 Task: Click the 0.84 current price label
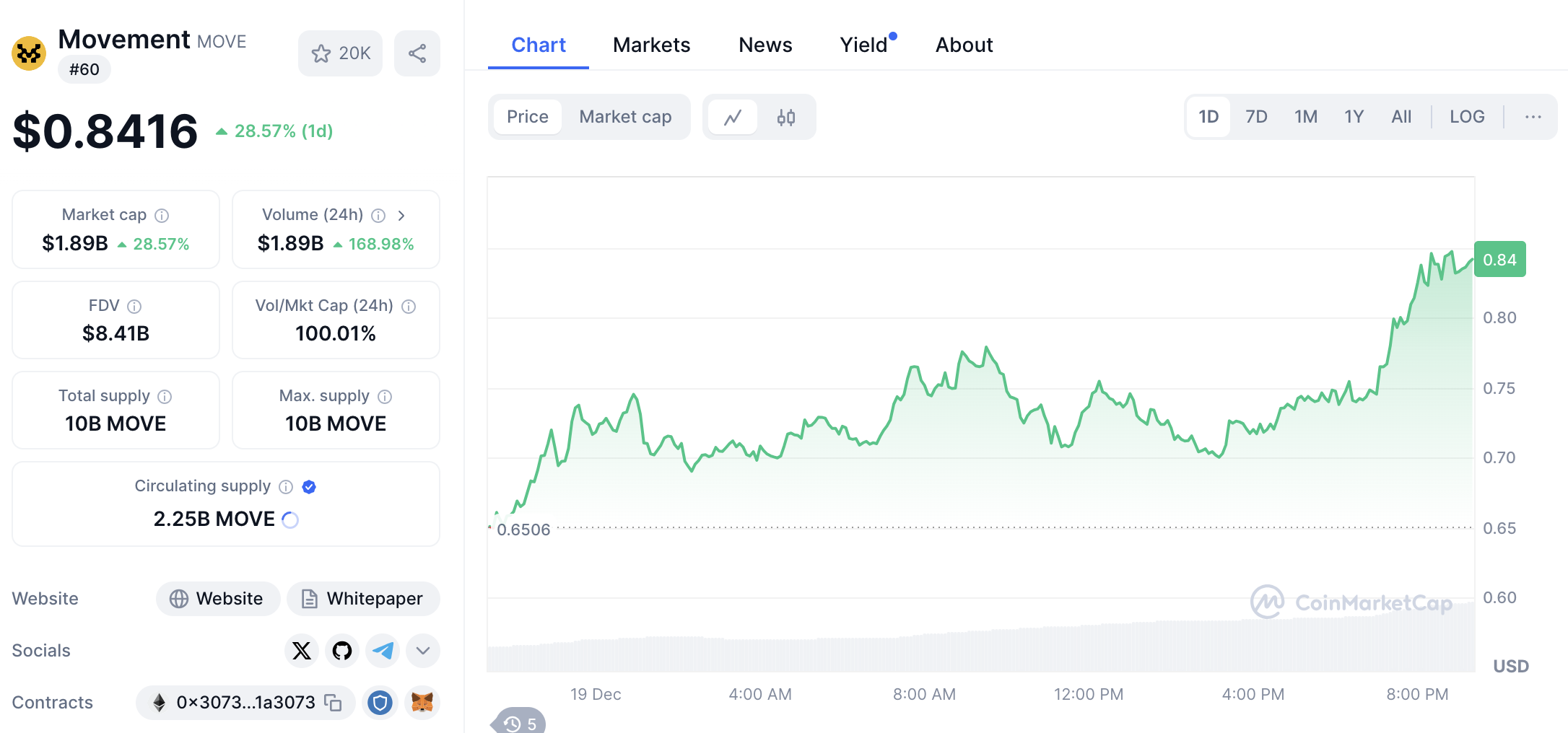(x=1499, y=260)
